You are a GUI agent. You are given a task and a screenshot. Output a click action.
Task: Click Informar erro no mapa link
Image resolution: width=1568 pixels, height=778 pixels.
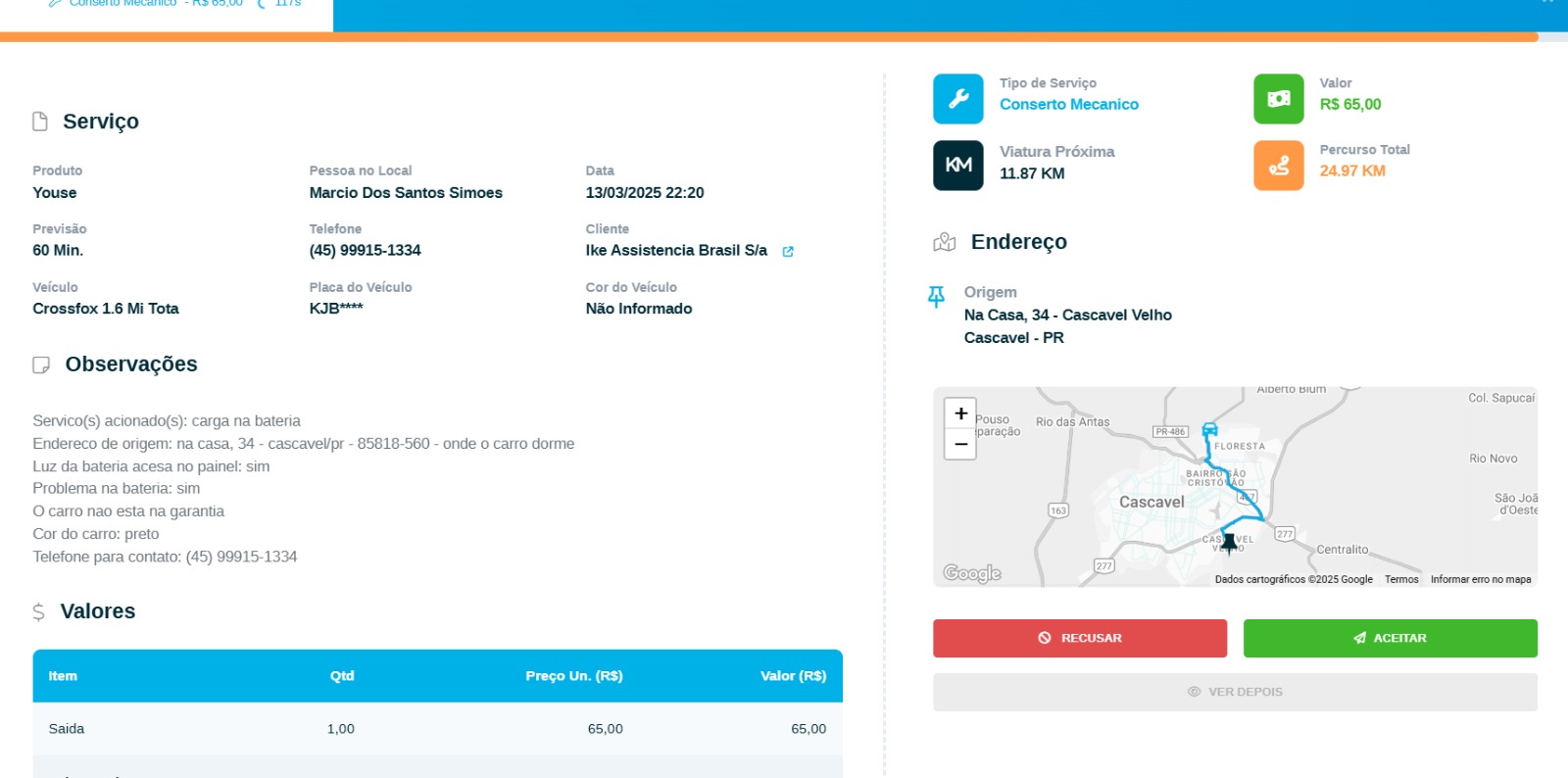[1480, 579]
